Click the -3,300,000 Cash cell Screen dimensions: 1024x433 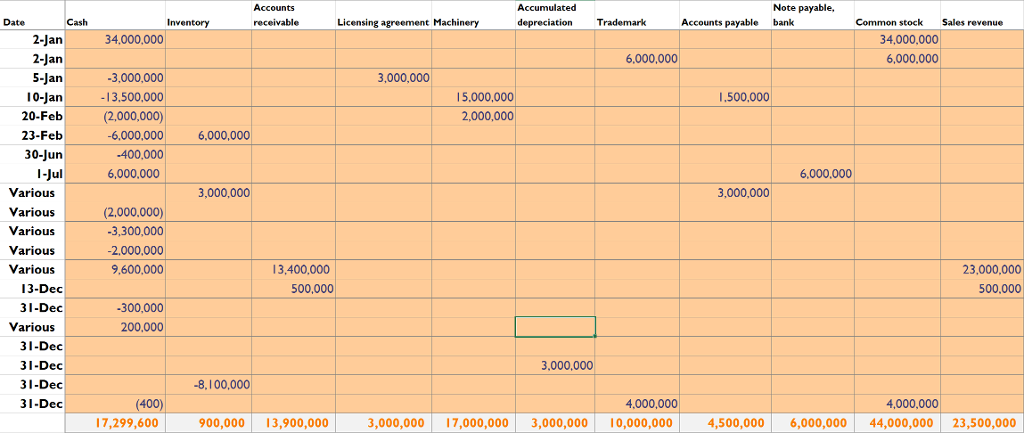click(116, 231)
